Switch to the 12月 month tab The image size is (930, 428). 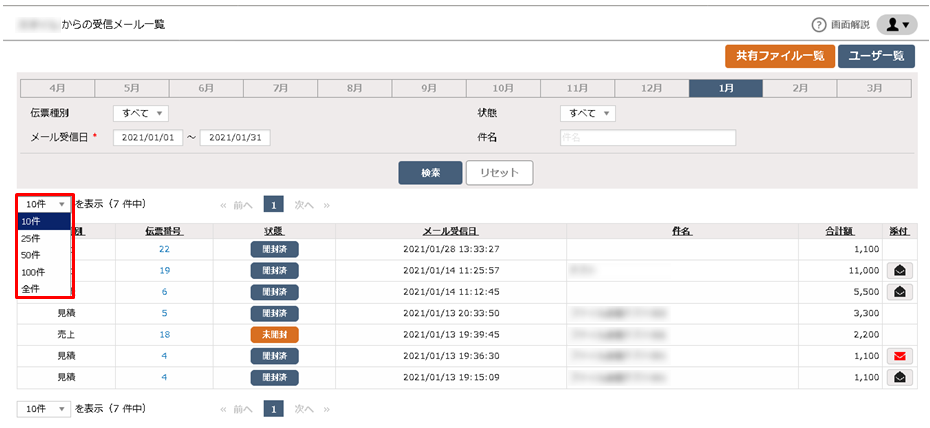tap(651, 88)
